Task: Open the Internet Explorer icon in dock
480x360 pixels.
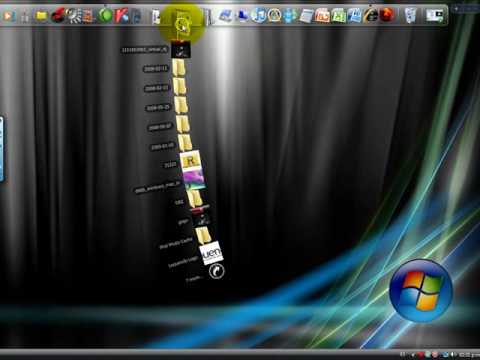Action: tap(371, 16)
